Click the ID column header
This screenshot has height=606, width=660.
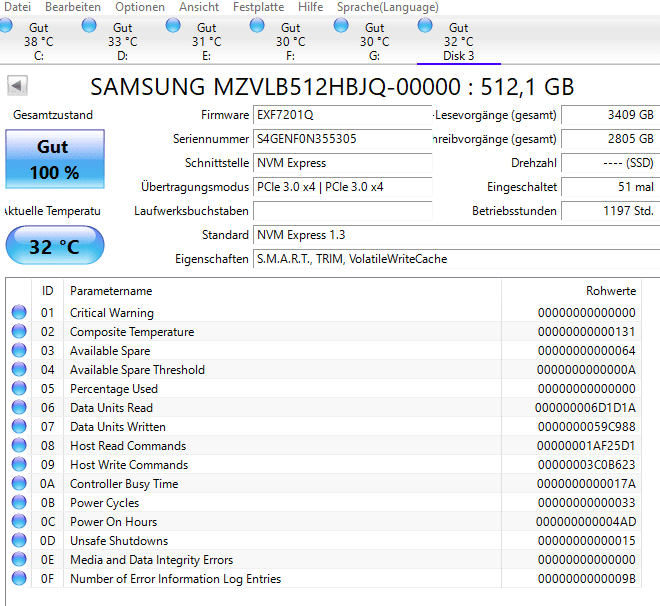click(x=48, y=291)
